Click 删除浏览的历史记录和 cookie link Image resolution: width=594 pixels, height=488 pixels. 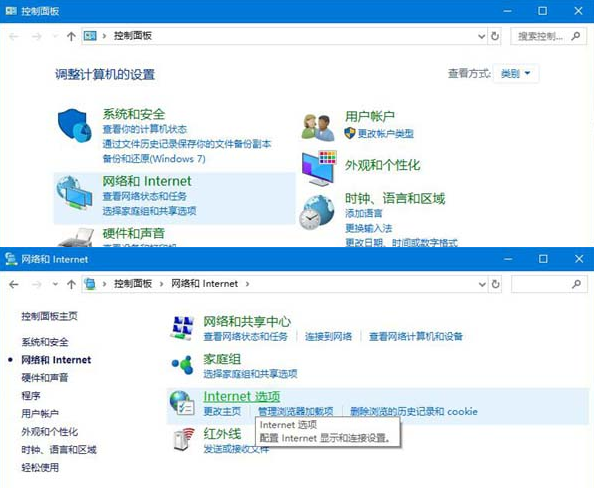(414, 411)
